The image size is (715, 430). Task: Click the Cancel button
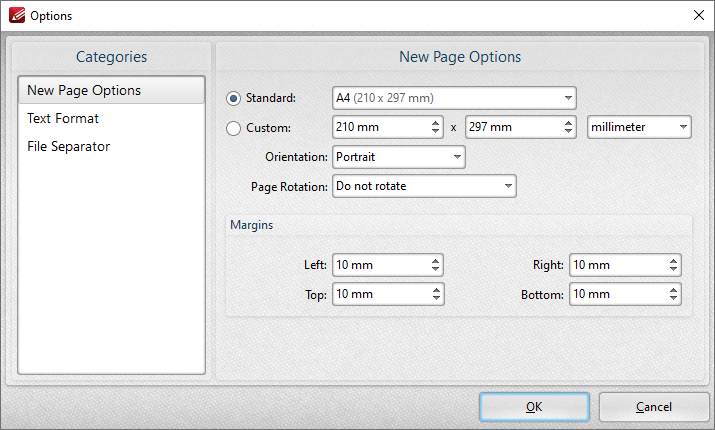tap(654, 407)
